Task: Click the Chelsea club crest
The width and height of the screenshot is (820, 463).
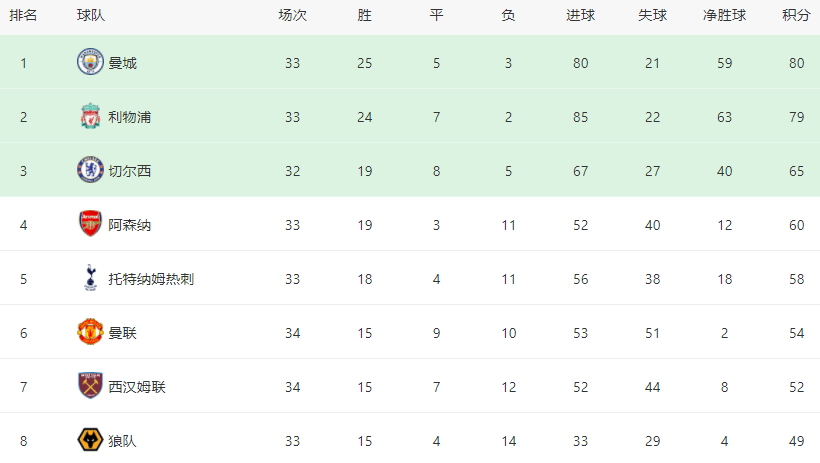Action: pyautogui.click(x=90, y=170)
